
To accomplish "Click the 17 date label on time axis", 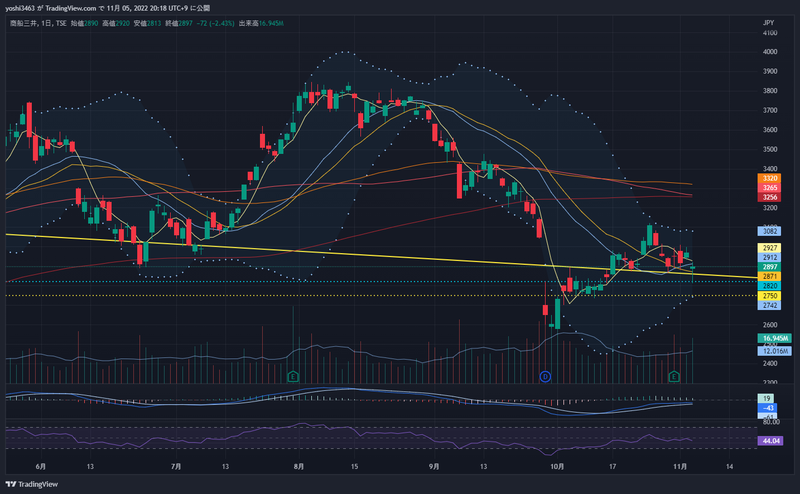I will (x=612, y=466).
